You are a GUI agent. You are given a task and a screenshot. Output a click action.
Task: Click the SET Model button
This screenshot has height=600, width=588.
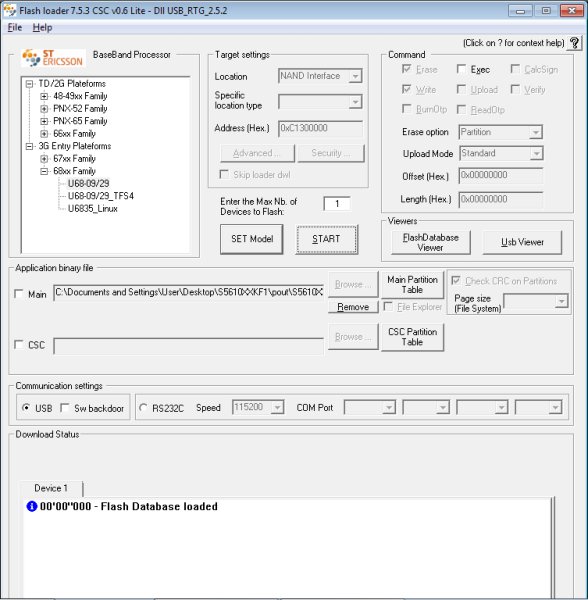tap(252, 239)
